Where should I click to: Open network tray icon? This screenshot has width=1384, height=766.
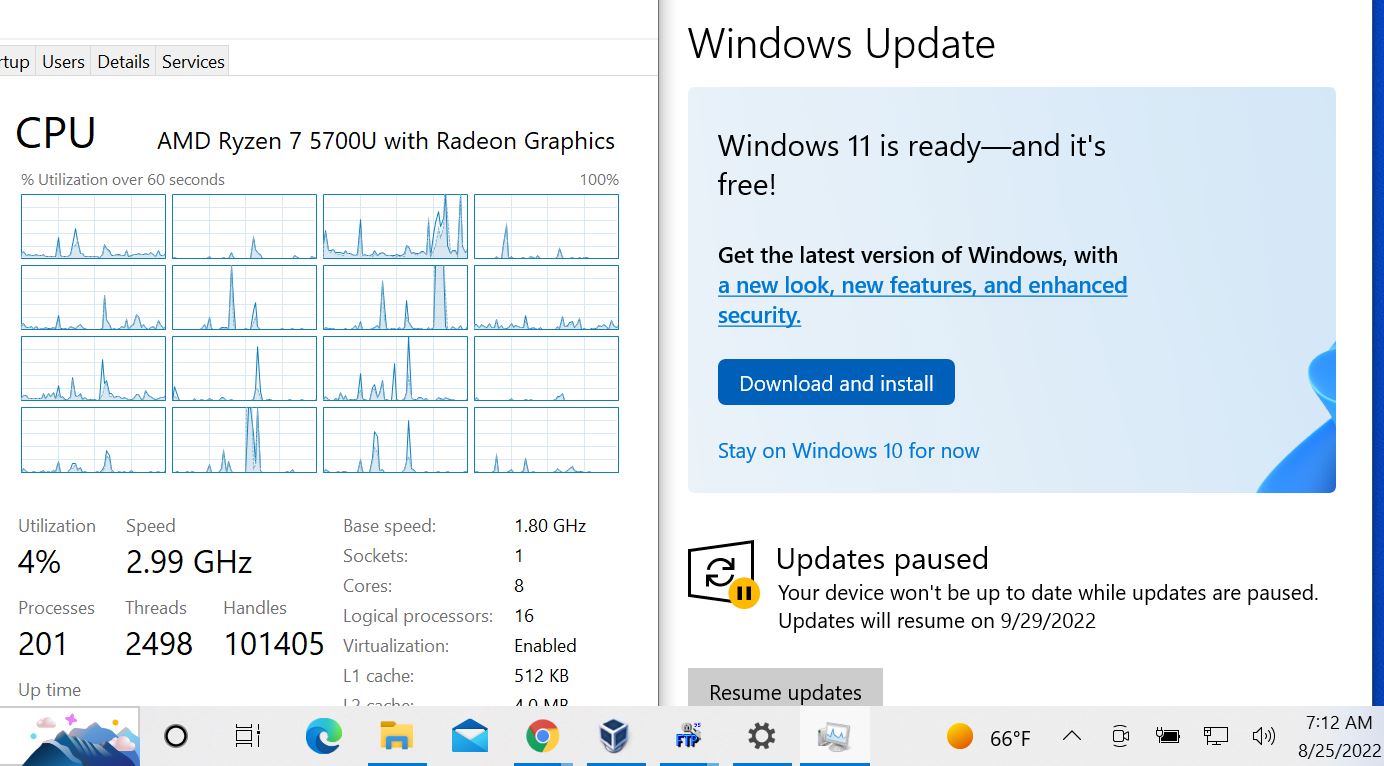pos(1215,737)
